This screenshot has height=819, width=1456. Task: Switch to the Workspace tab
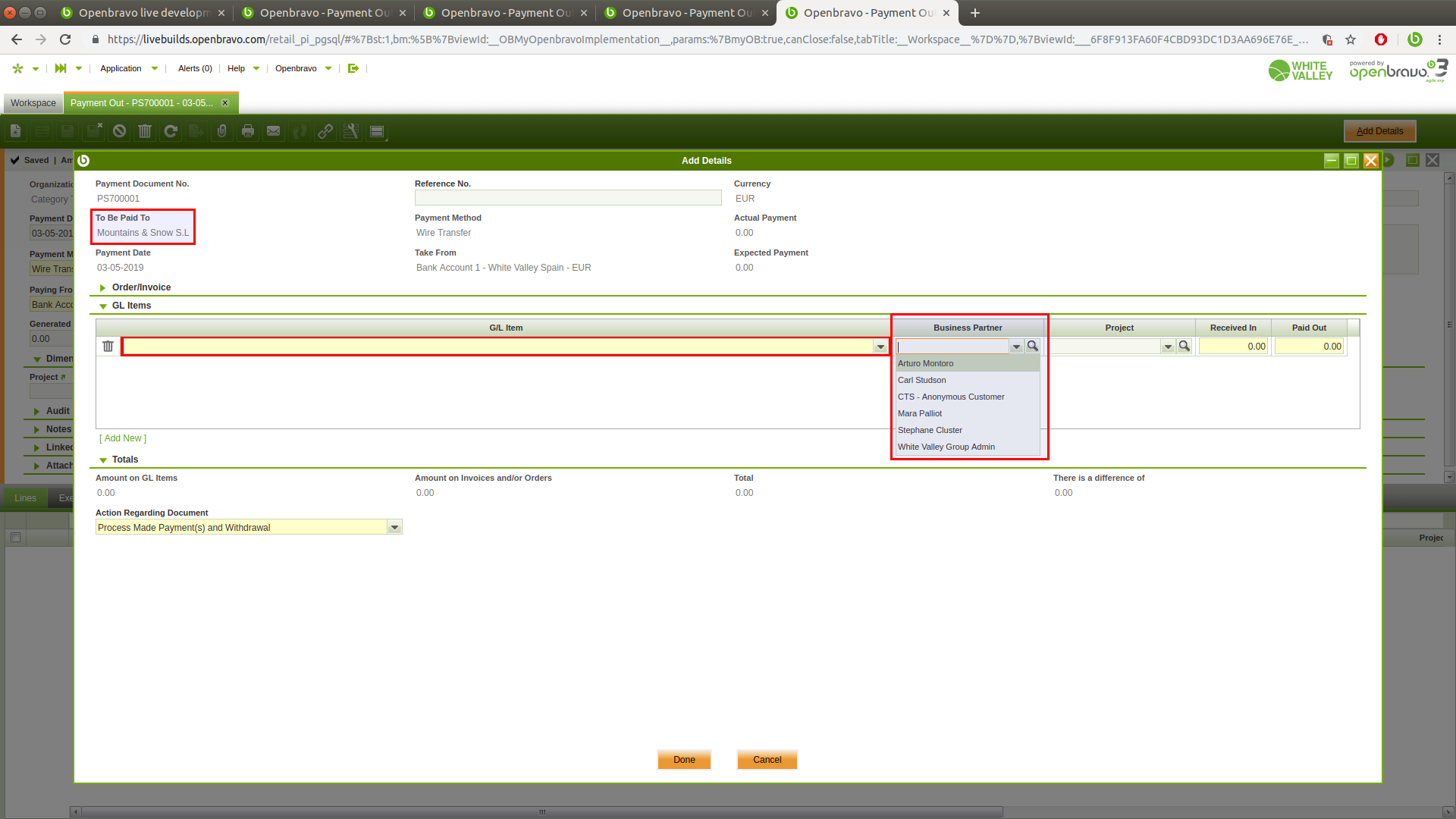click(x=33, y=103)
